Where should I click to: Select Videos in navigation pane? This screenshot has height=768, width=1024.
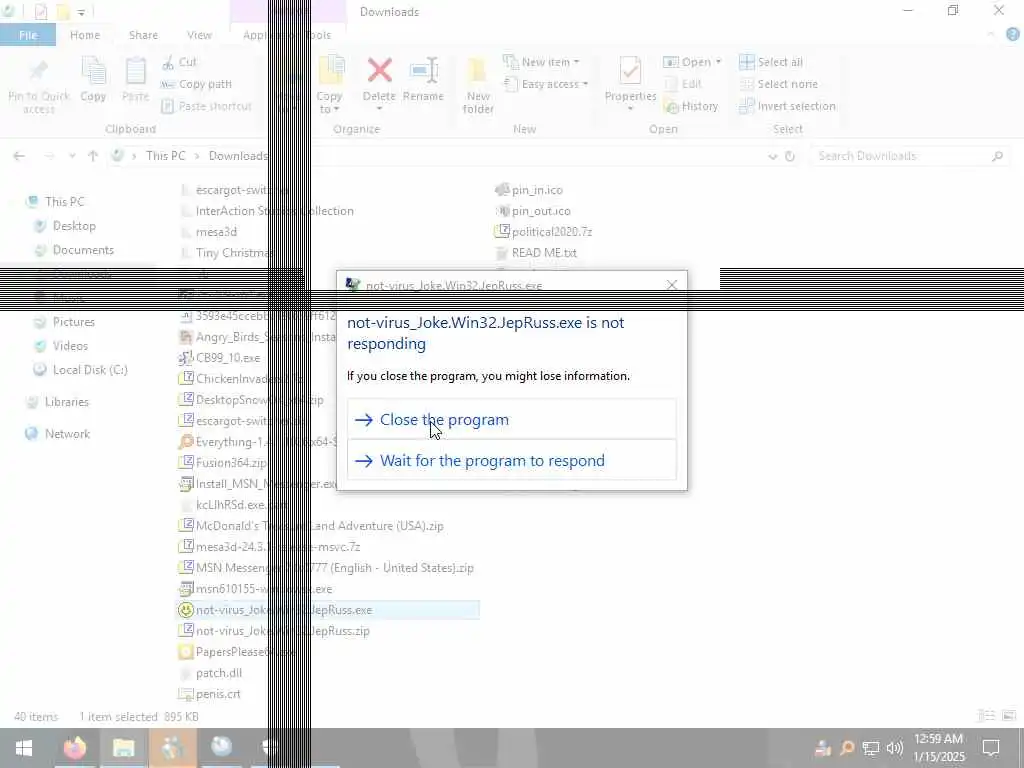[x=70, y=346]
